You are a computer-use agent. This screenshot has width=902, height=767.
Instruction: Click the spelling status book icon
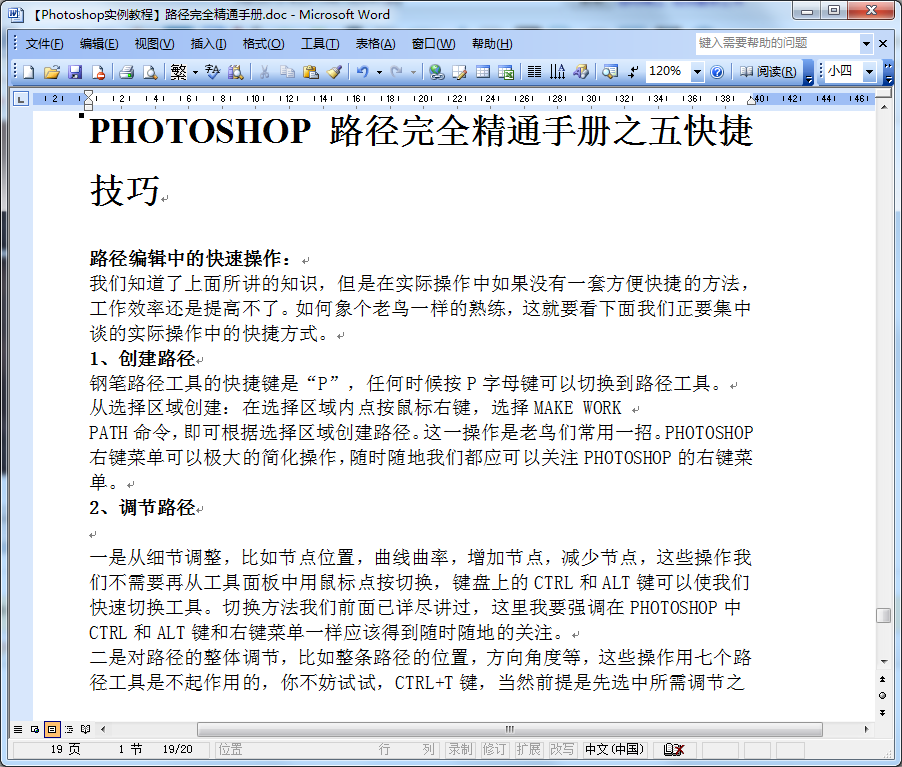[674, 749]
